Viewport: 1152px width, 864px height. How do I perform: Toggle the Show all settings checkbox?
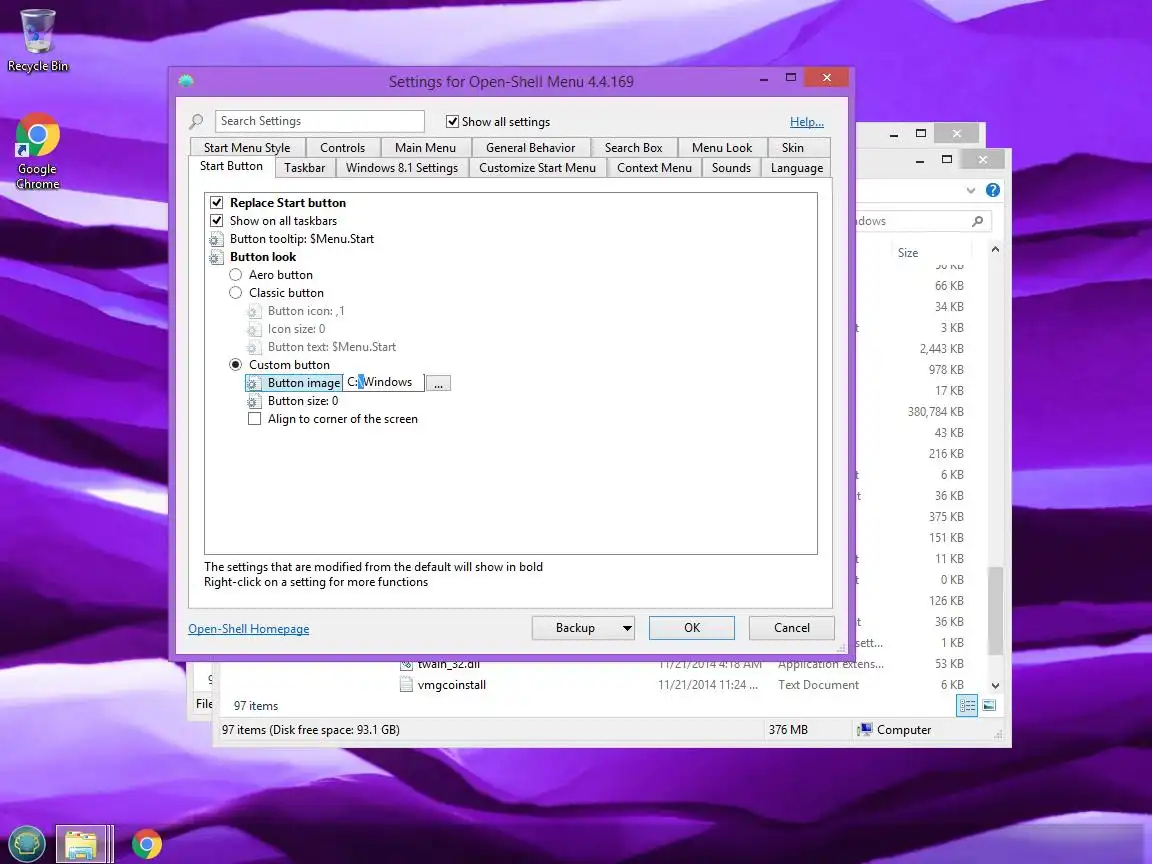pos(453,122)
